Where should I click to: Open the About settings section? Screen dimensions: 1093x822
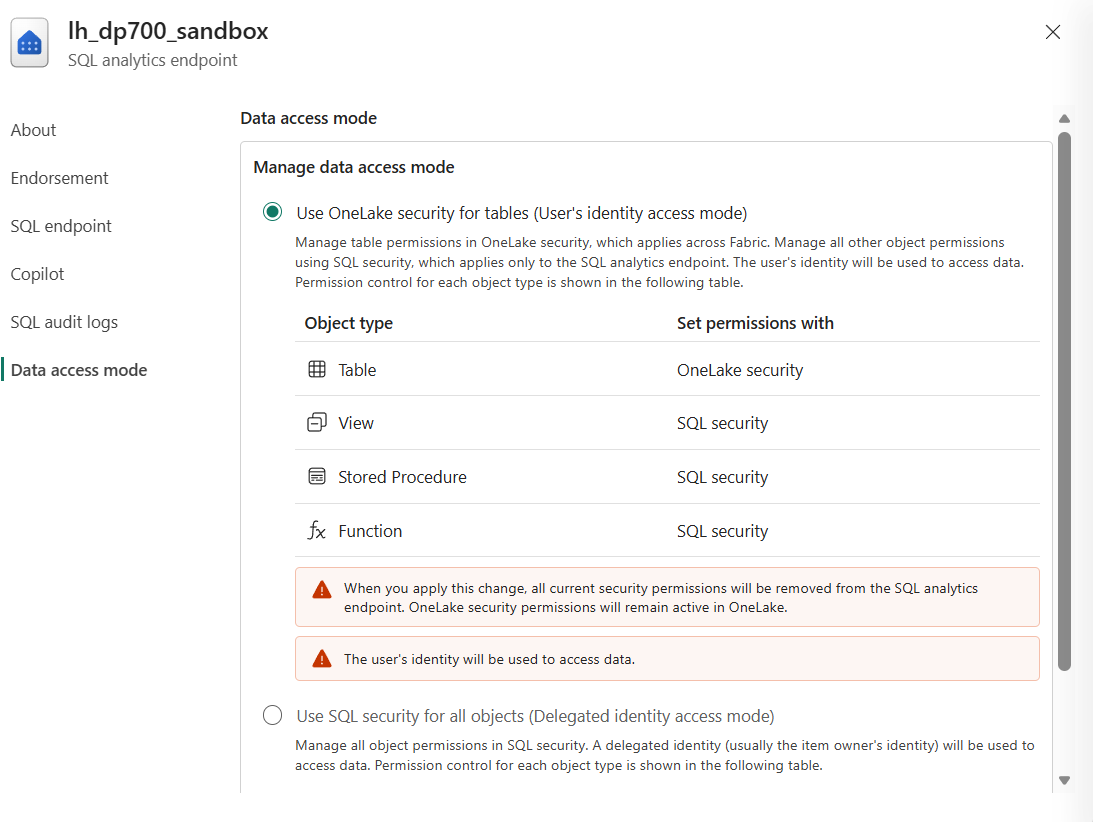(33, 130)
